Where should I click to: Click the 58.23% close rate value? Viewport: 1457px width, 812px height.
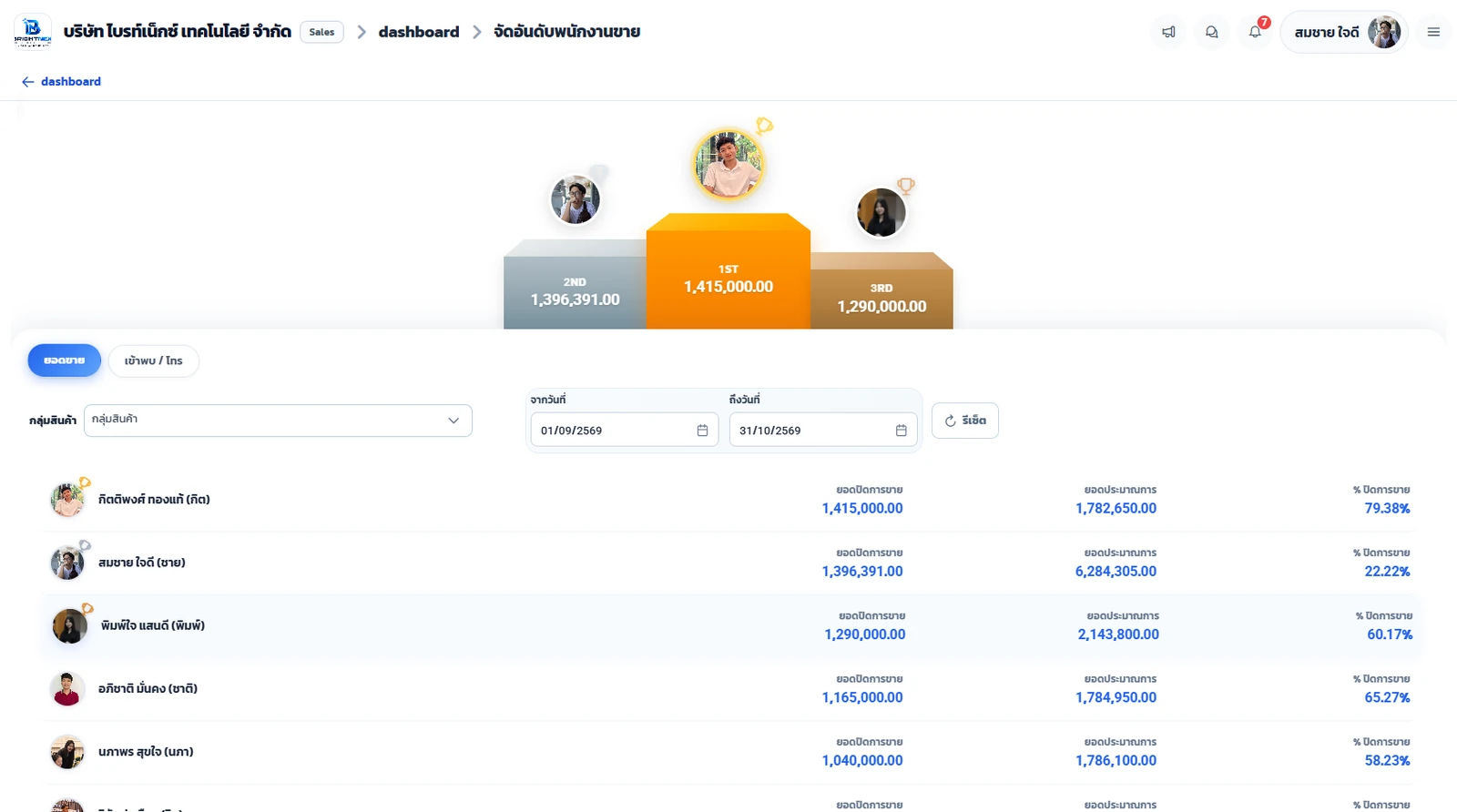tap(1387, 761)
